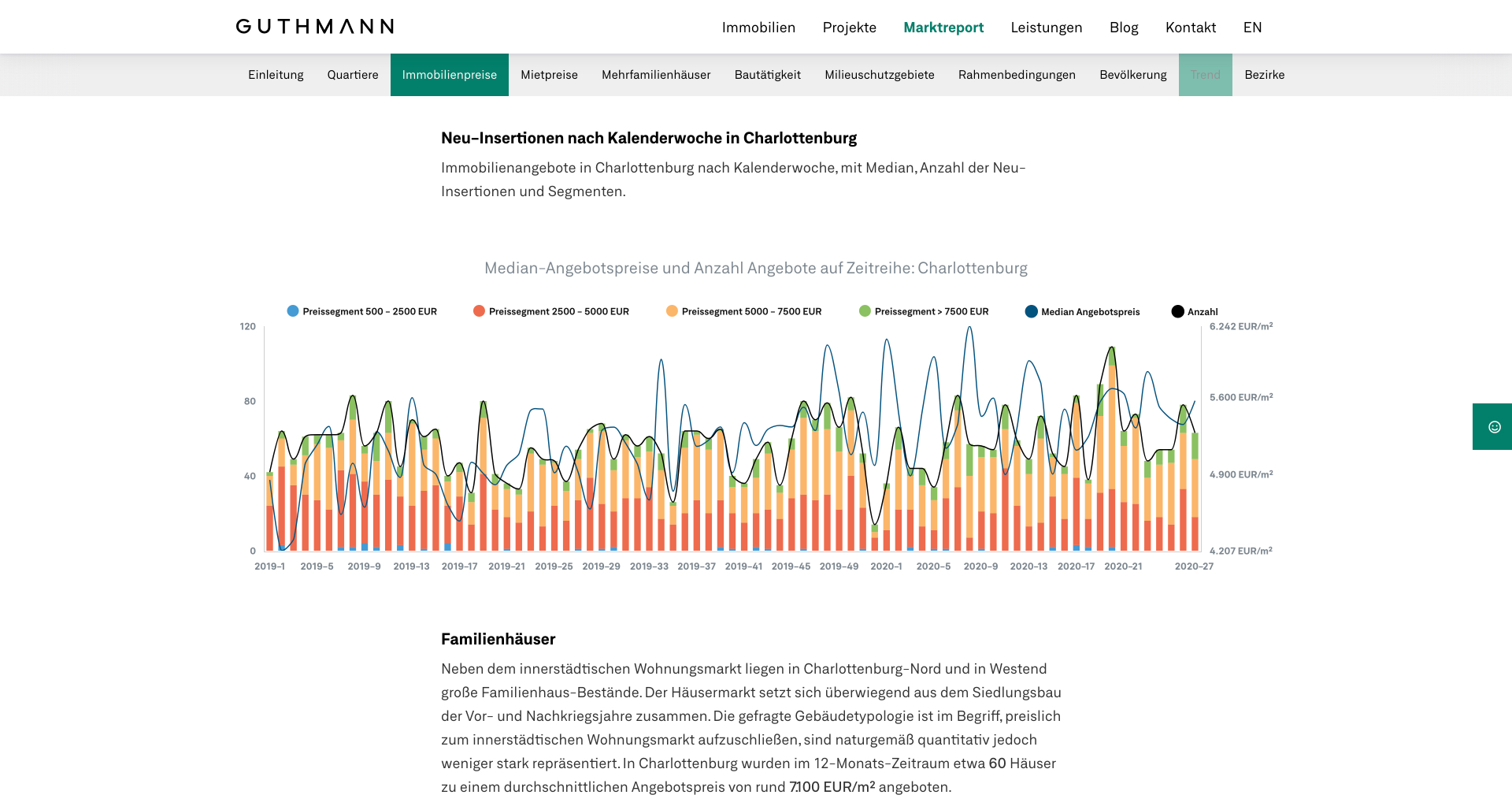1512x806 pixels.
Task: Go to the Projekte page
Action: [x=849, y=28]
